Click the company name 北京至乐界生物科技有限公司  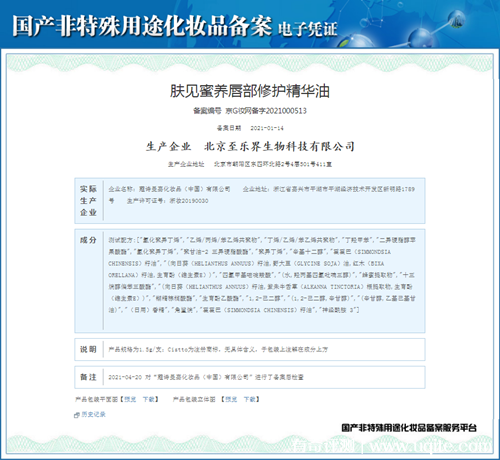coord(279,146)
